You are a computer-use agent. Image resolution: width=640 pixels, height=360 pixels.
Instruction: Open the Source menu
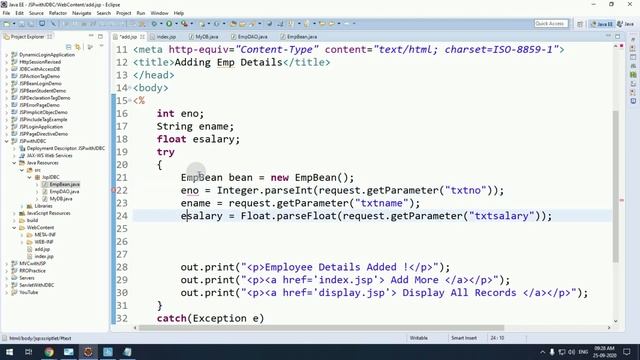36,13
